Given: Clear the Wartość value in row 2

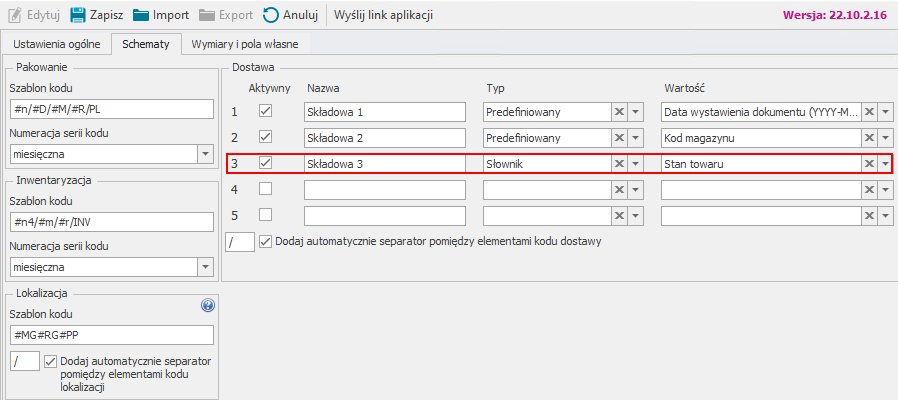Looking at the screenshot, I should (x=869, y=137).
